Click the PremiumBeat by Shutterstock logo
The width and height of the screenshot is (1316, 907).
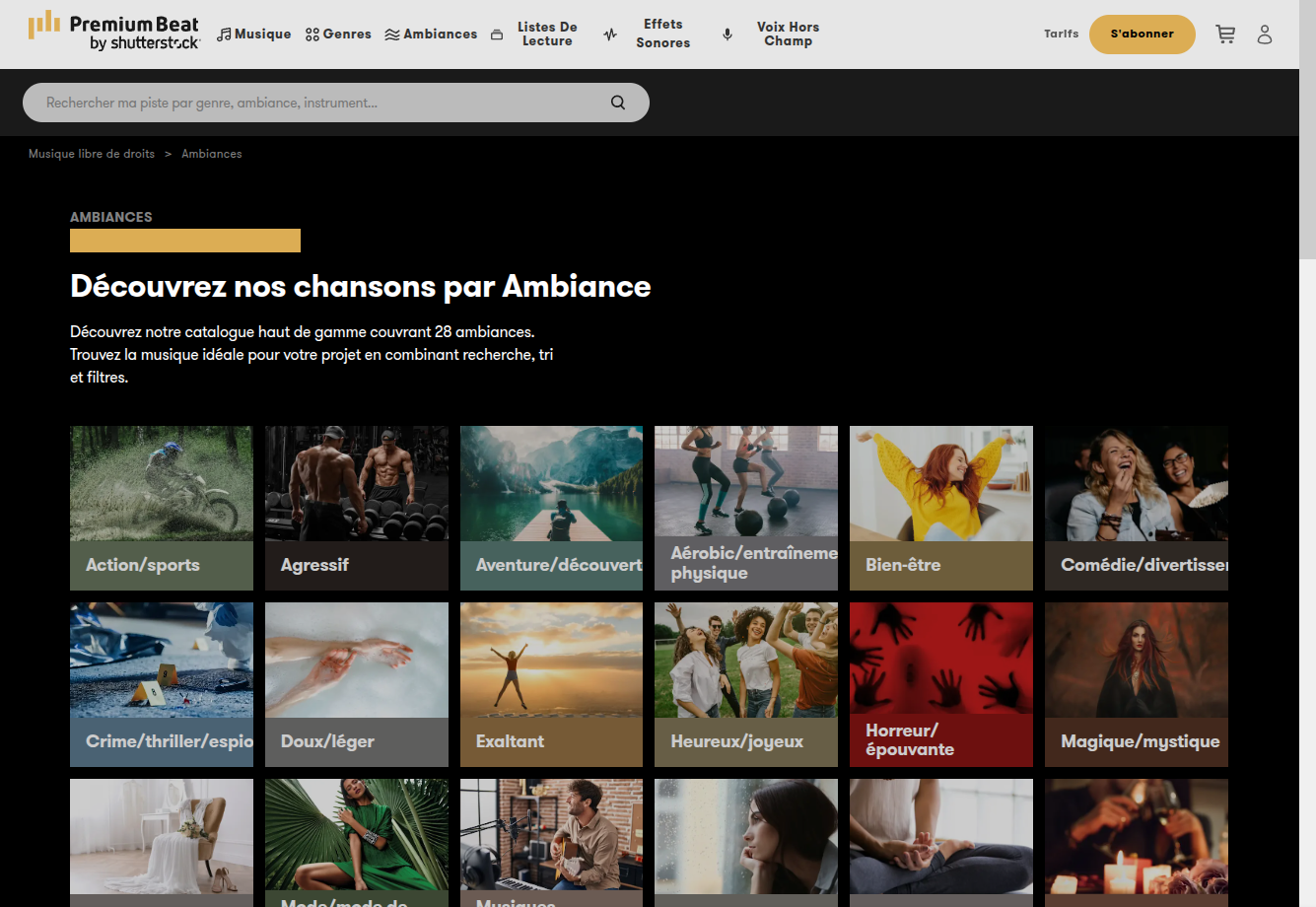(113, 33)
